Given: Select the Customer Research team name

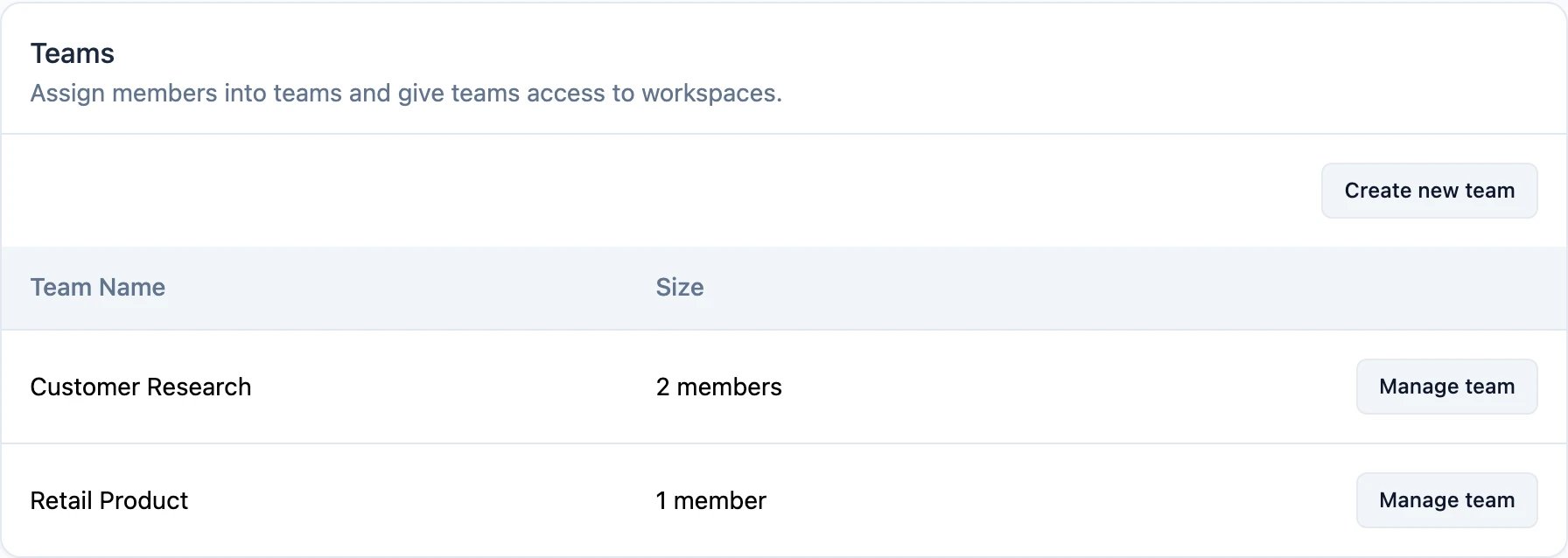Looking at the screenshot, I should [141, 387].
